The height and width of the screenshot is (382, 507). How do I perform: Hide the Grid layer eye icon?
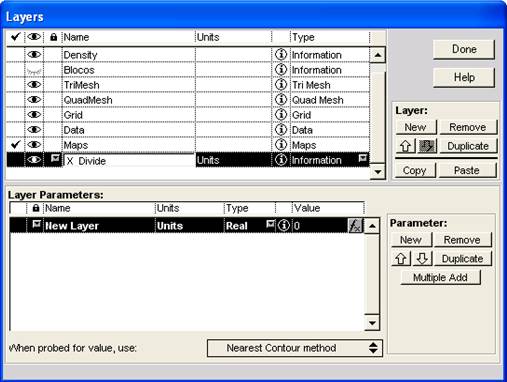click(34, 115)
